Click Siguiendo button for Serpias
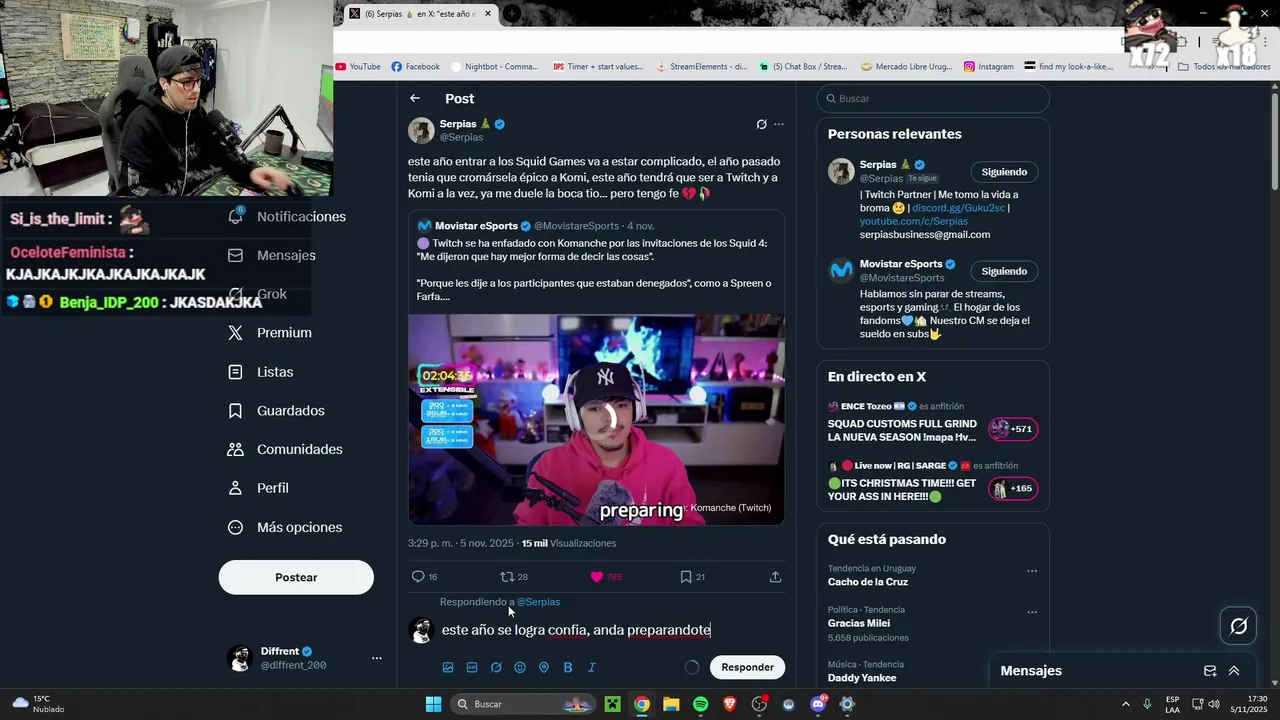 (1004, 172)
